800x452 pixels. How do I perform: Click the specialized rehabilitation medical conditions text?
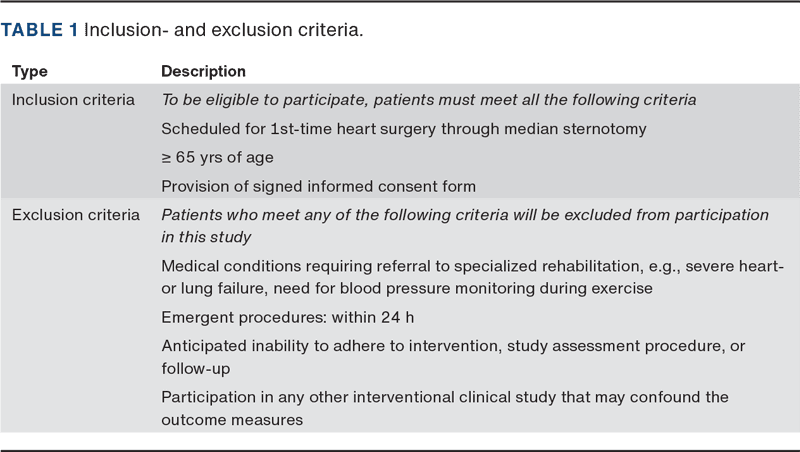click(472, 266)
